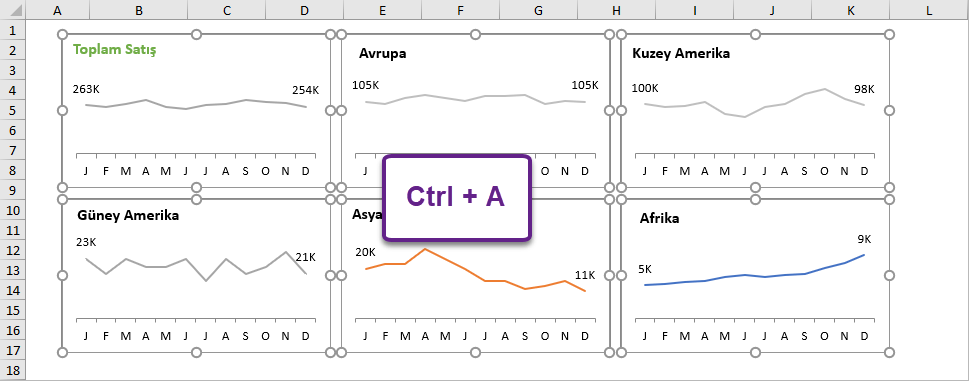Click the 9K data label
The width and height of the screenshot is (969, 381).
[864, 239]
